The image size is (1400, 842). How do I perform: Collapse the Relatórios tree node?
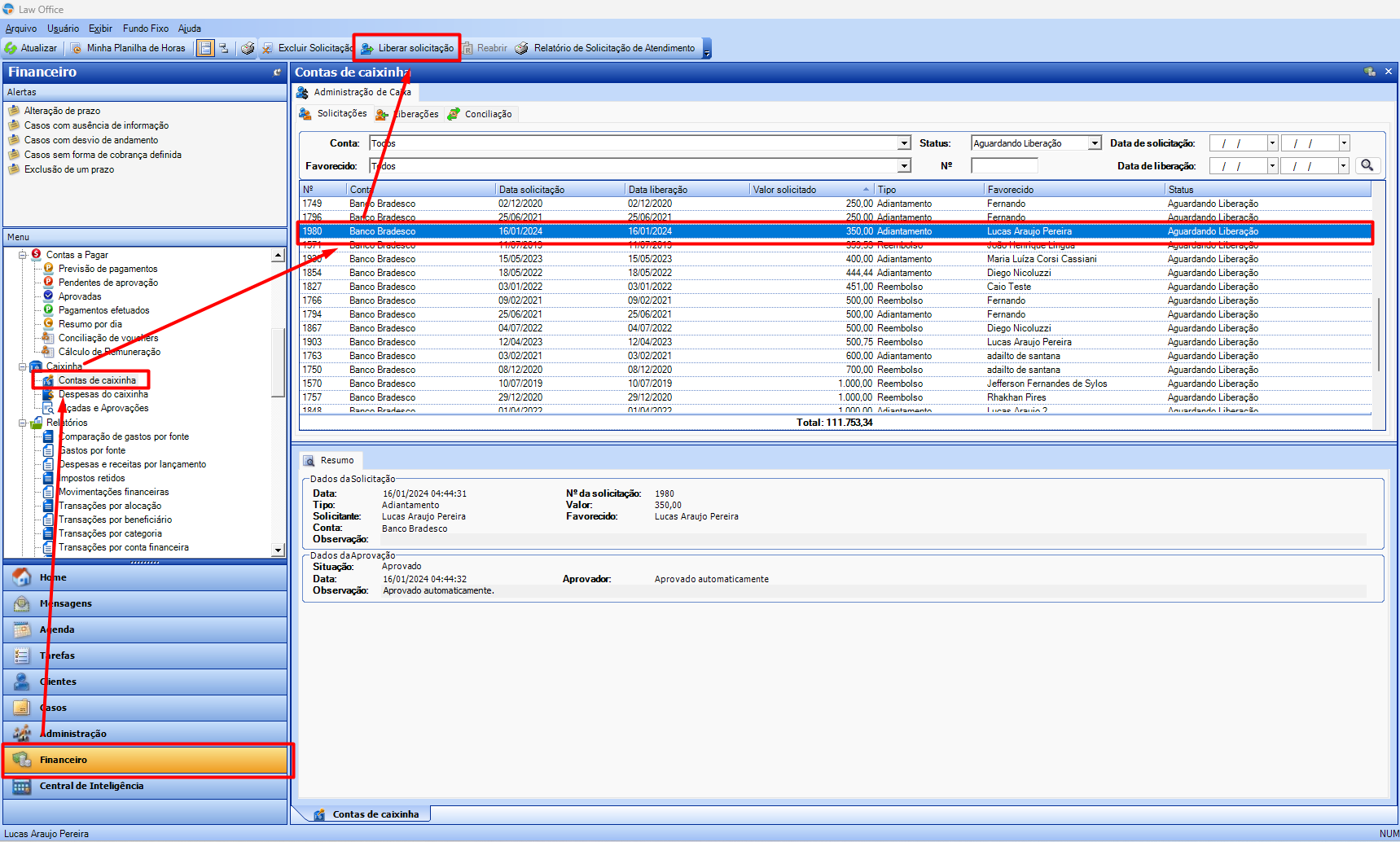[23, 423]
